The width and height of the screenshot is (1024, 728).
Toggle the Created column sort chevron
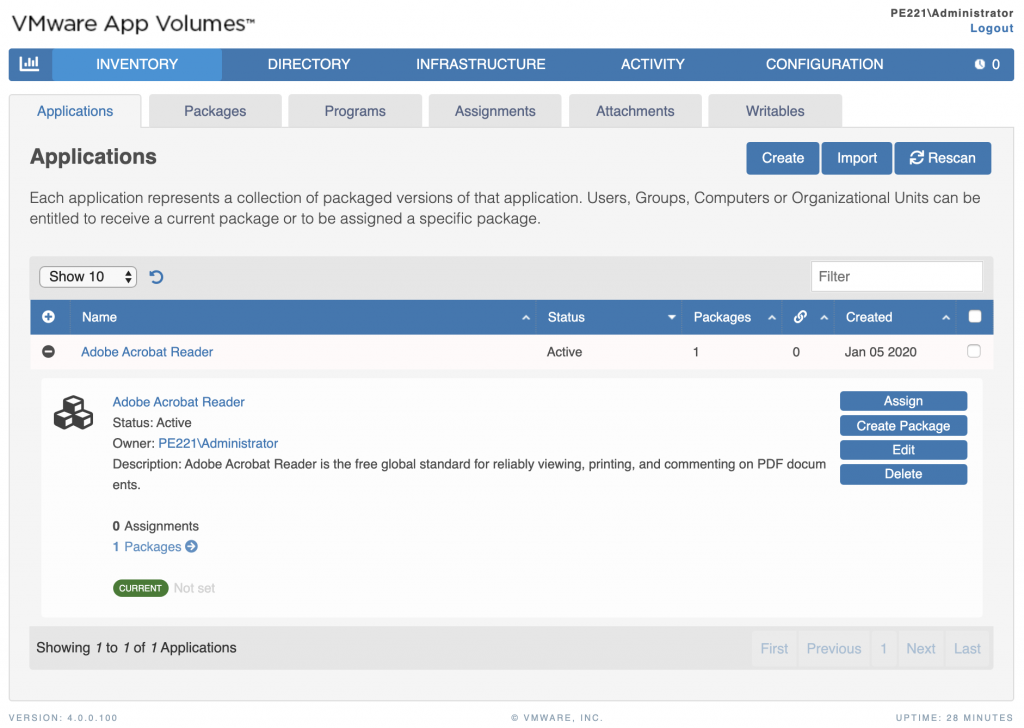click(x=946, y=317)
